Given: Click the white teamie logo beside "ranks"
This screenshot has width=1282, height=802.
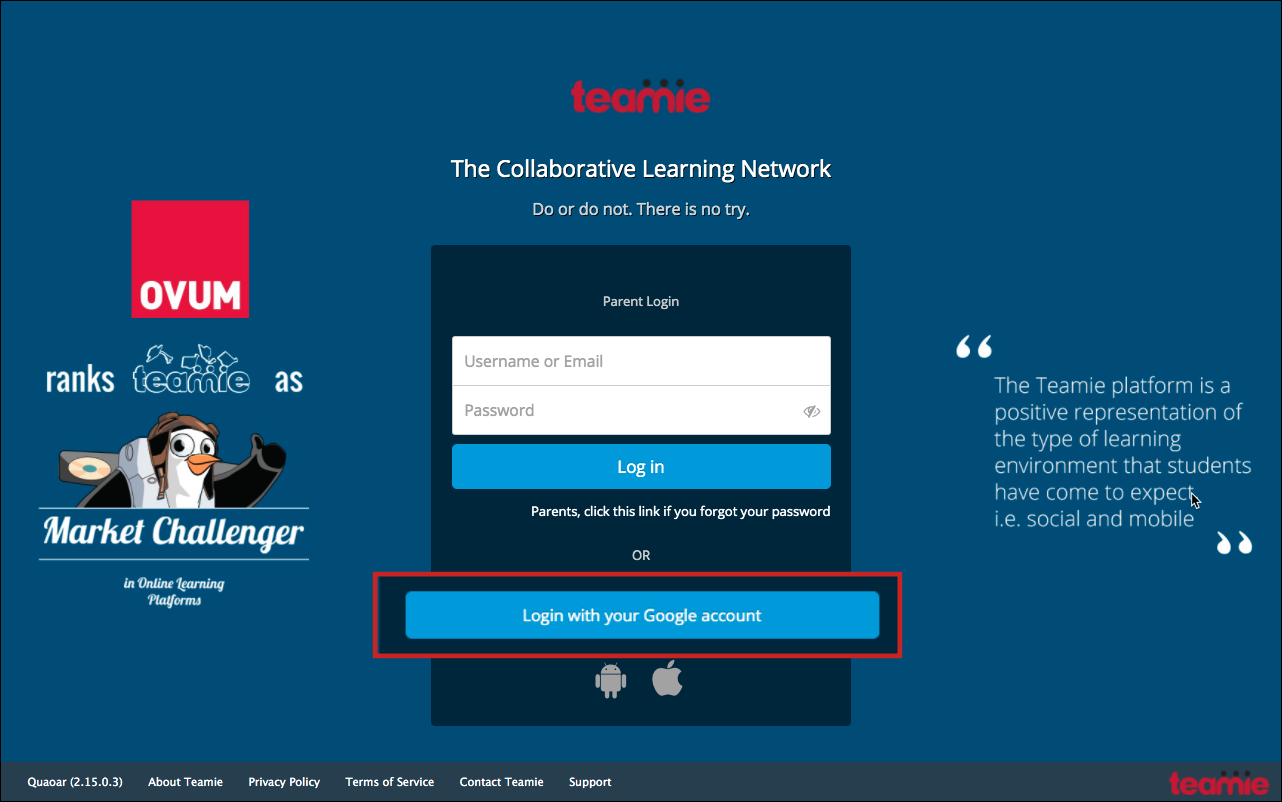Looking at the screenshot, I should click(x=192, y=371).
